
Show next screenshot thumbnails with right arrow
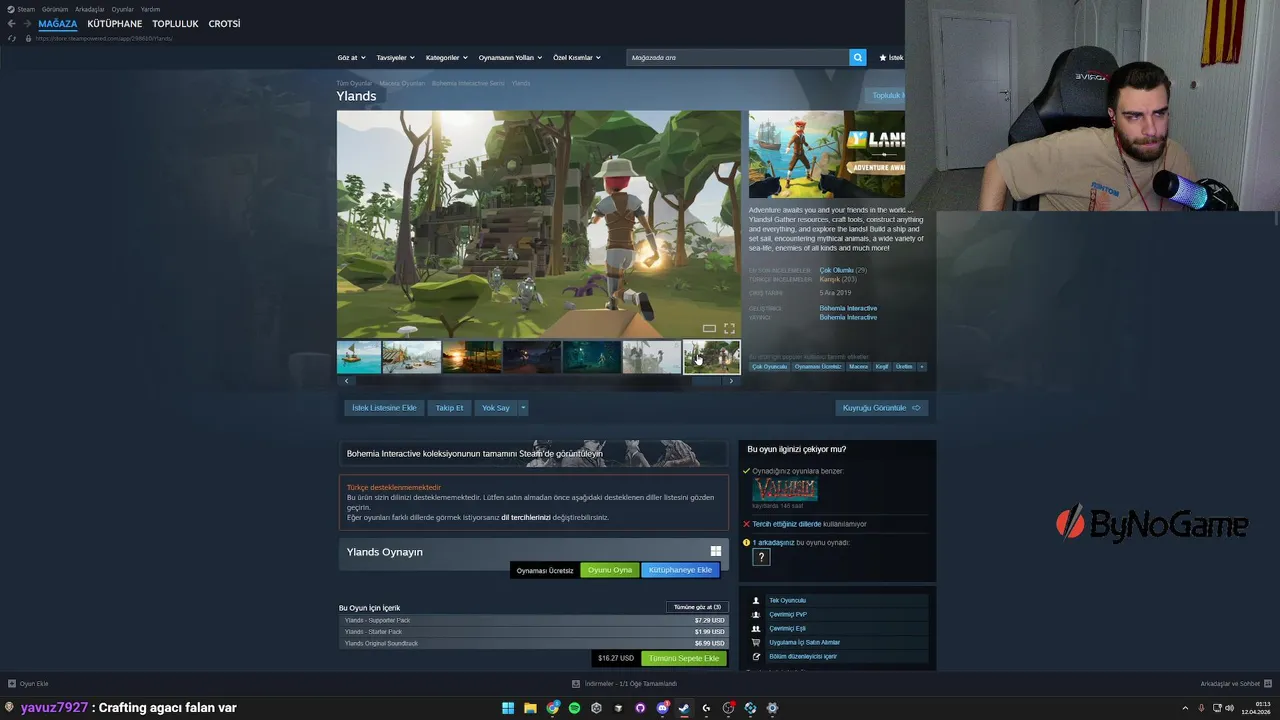(731, 380)
